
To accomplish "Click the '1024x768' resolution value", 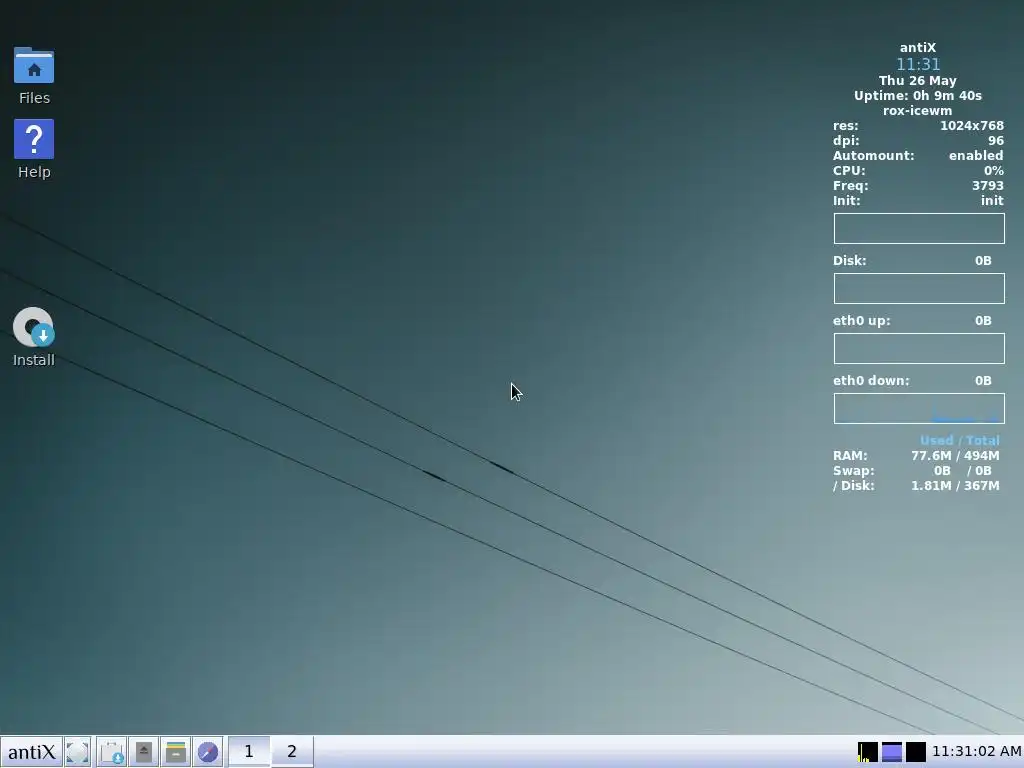I will (972, 125).
